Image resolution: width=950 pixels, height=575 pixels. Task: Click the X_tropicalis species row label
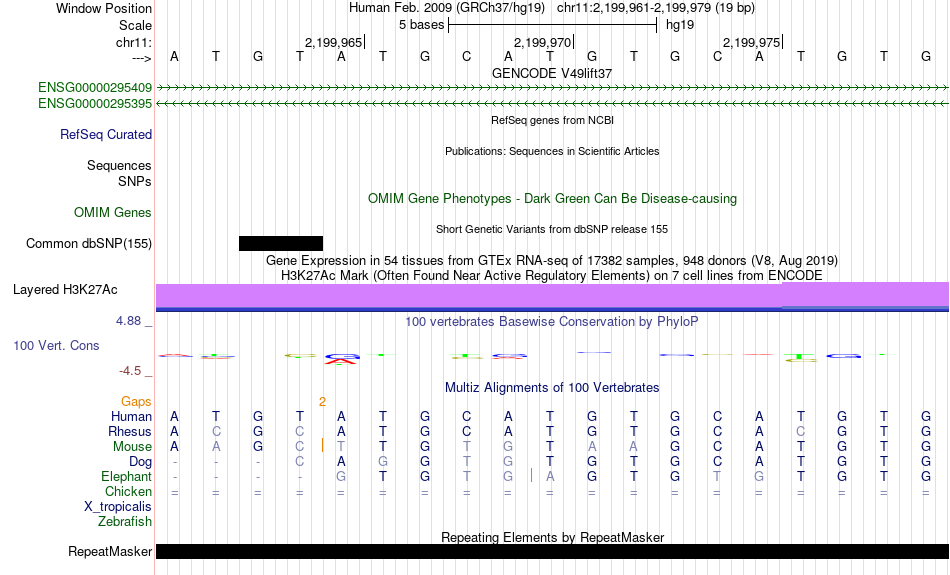click(118, 507)
